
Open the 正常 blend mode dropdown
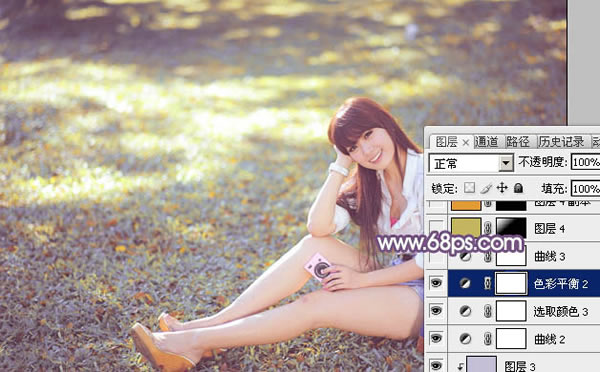point(506,163)
